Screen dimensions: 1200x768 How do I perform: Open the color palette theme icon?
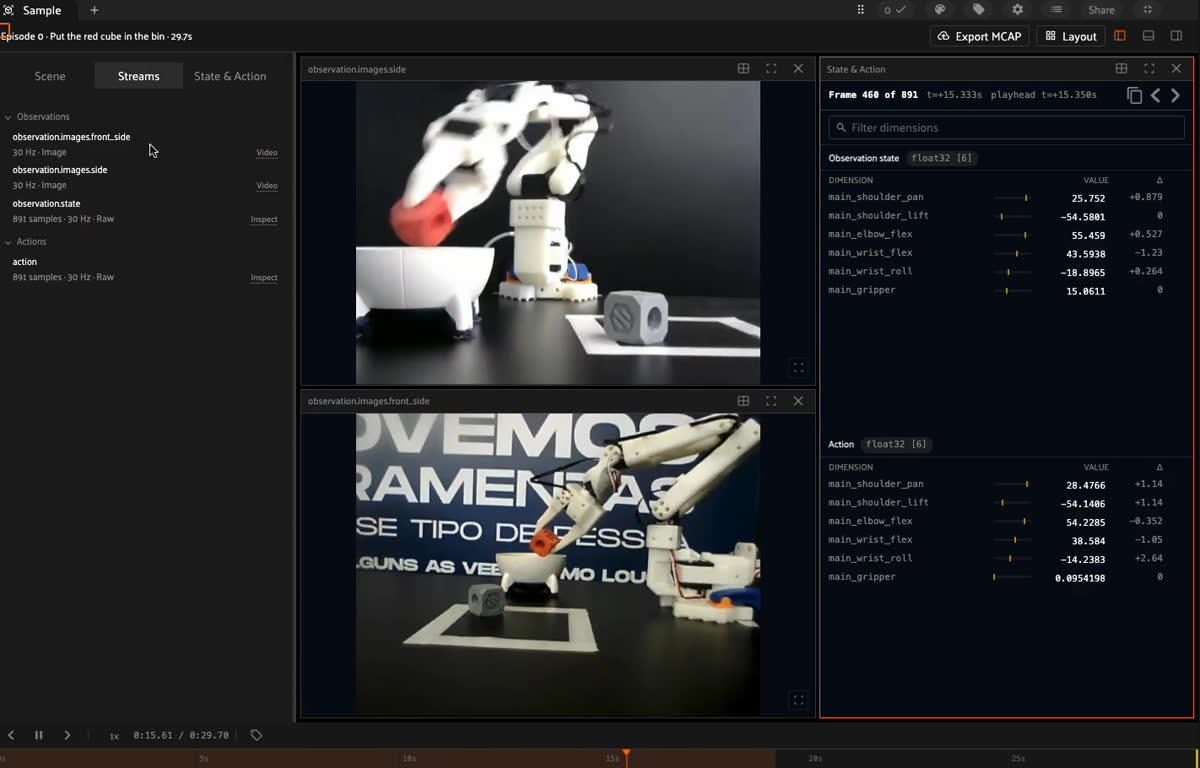(x=940, y=10)
